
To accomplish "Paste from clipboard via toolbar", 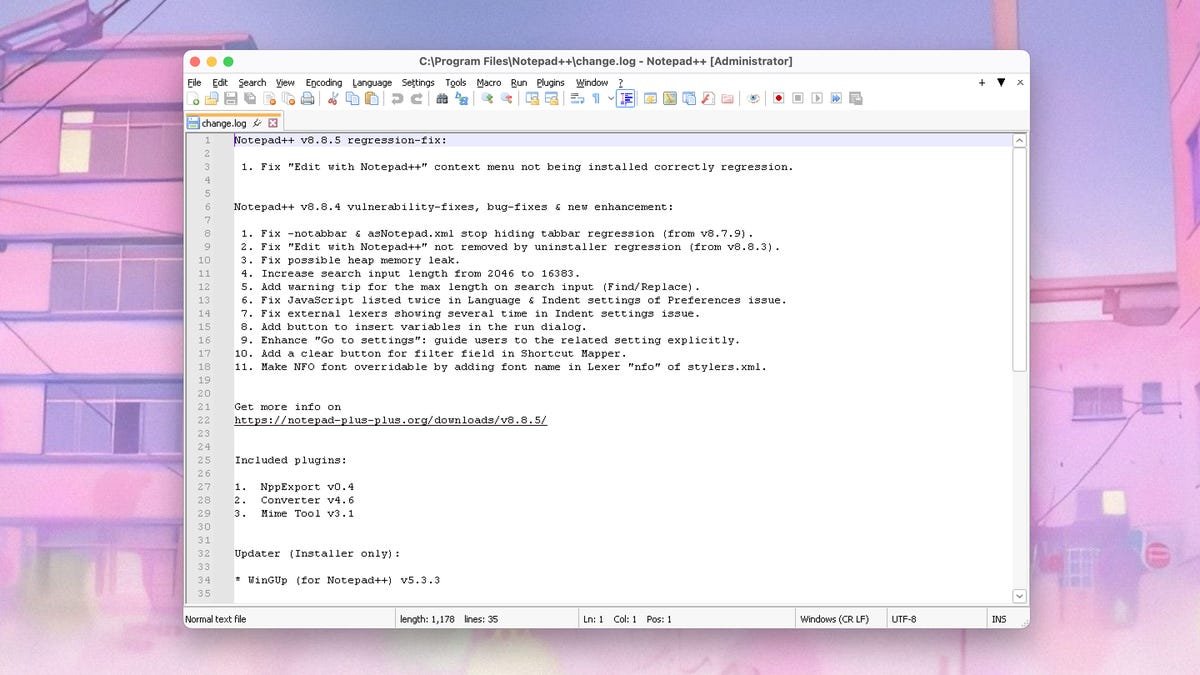I will pos(373,98).
